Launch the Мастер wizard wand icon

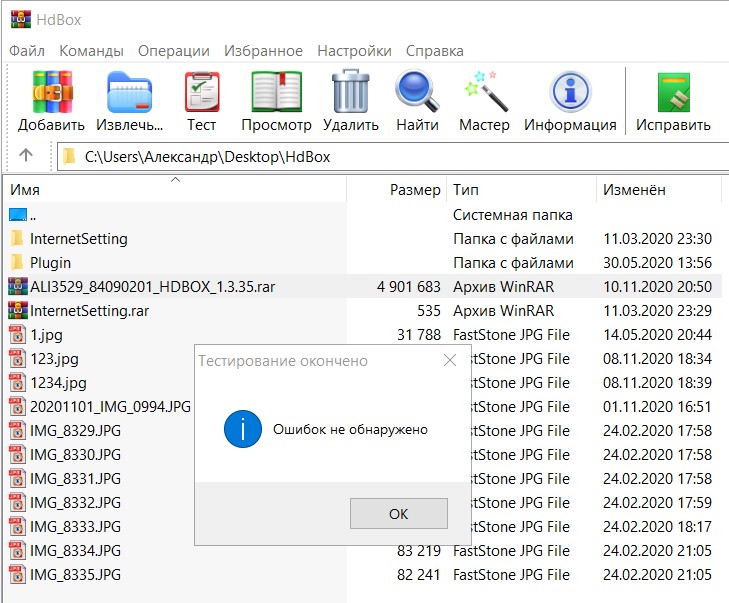pos(485,91)
